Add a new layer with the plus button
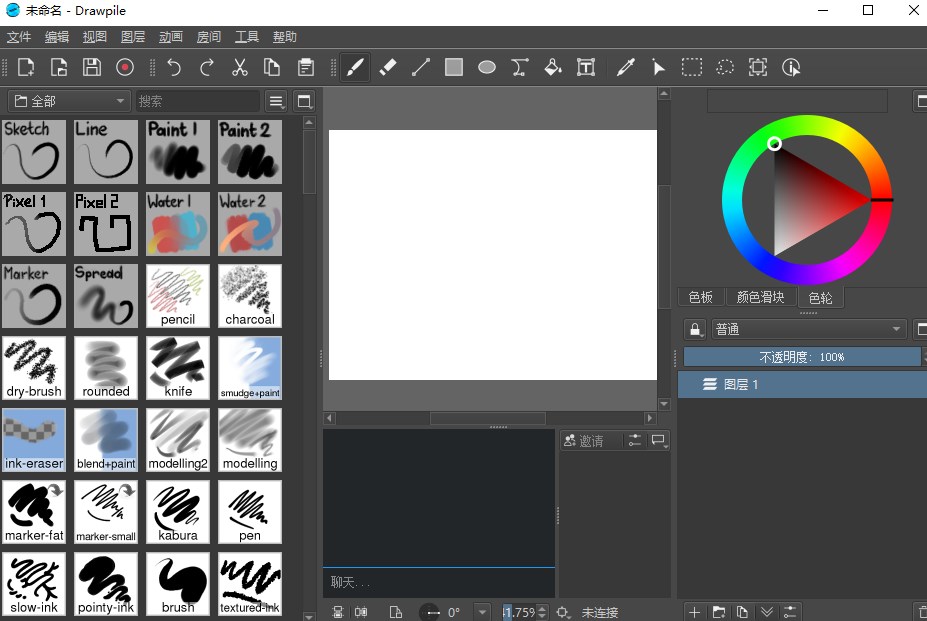Screen dimensions: 927x621 [x=694, y=610]
